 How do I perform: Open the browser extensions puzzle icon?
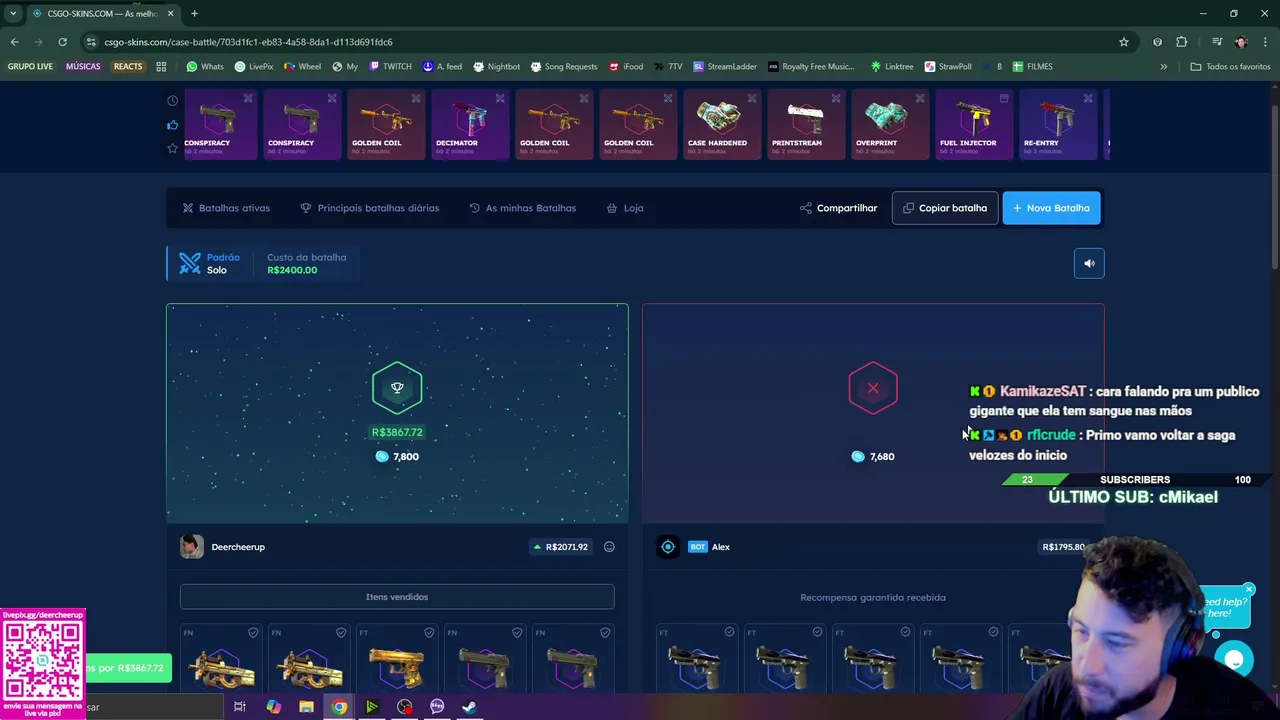pos(1182,42)
